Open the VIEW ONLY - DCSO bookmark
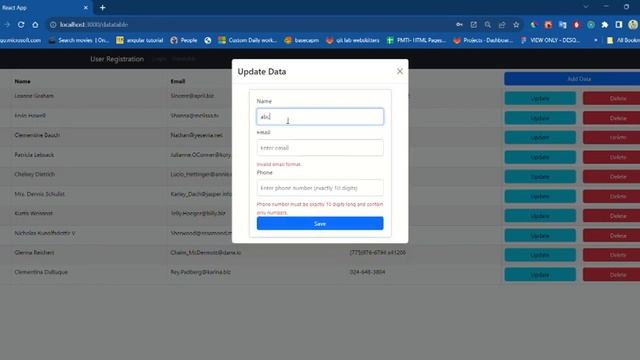The width and height of the screenshot is (640, 360). pos(550,40)
